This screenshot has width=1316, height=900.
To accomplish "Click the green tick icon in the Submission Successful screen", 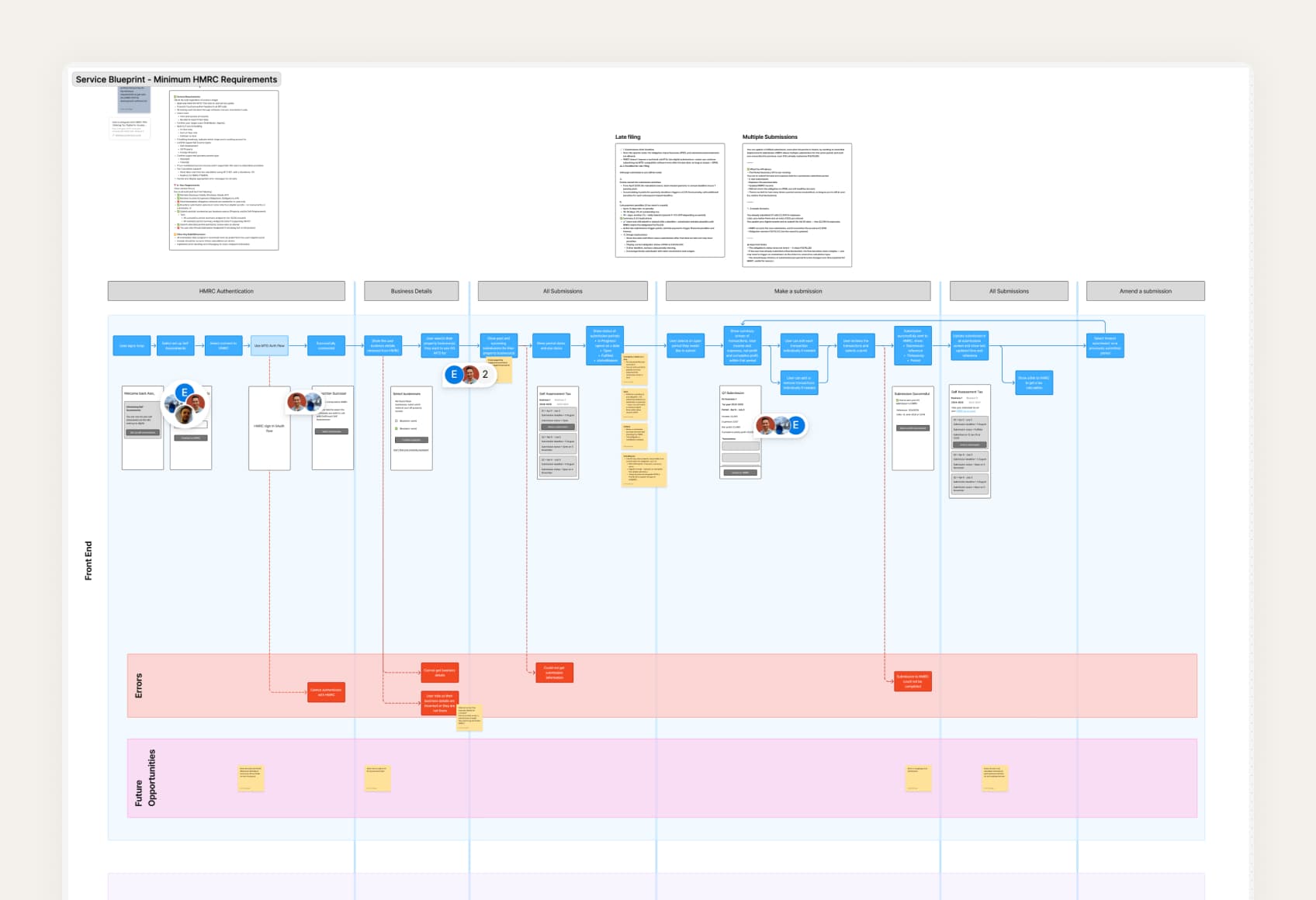I will click(x=897, y=400).
